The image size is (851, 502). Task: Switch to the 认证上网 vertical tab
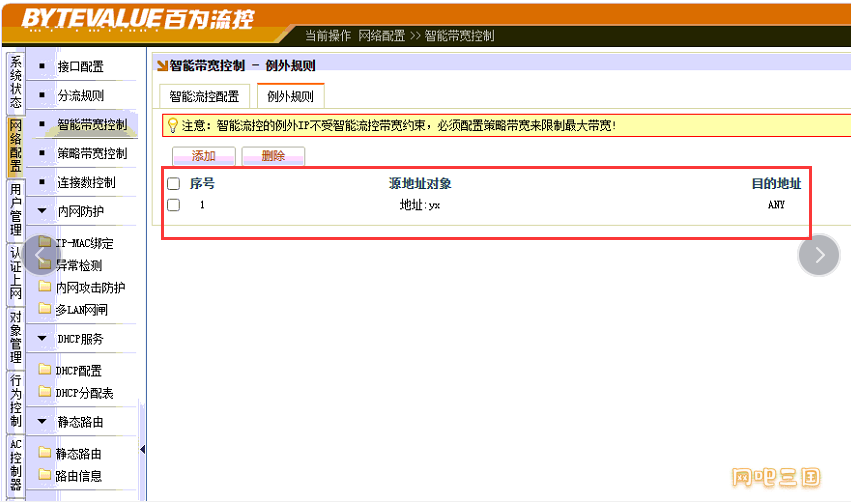(x=16, y=274)
